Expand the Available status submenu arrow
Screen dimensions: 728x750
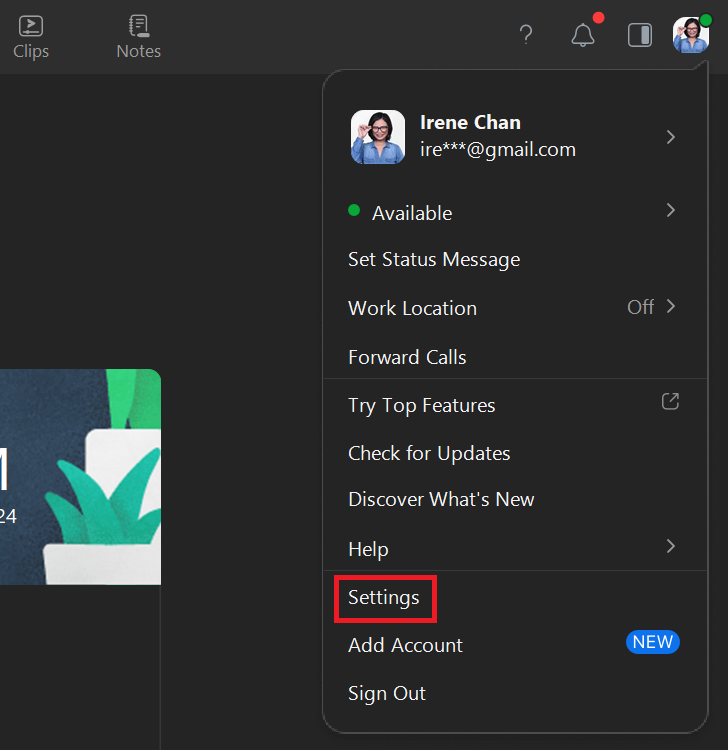coord(671,210)
